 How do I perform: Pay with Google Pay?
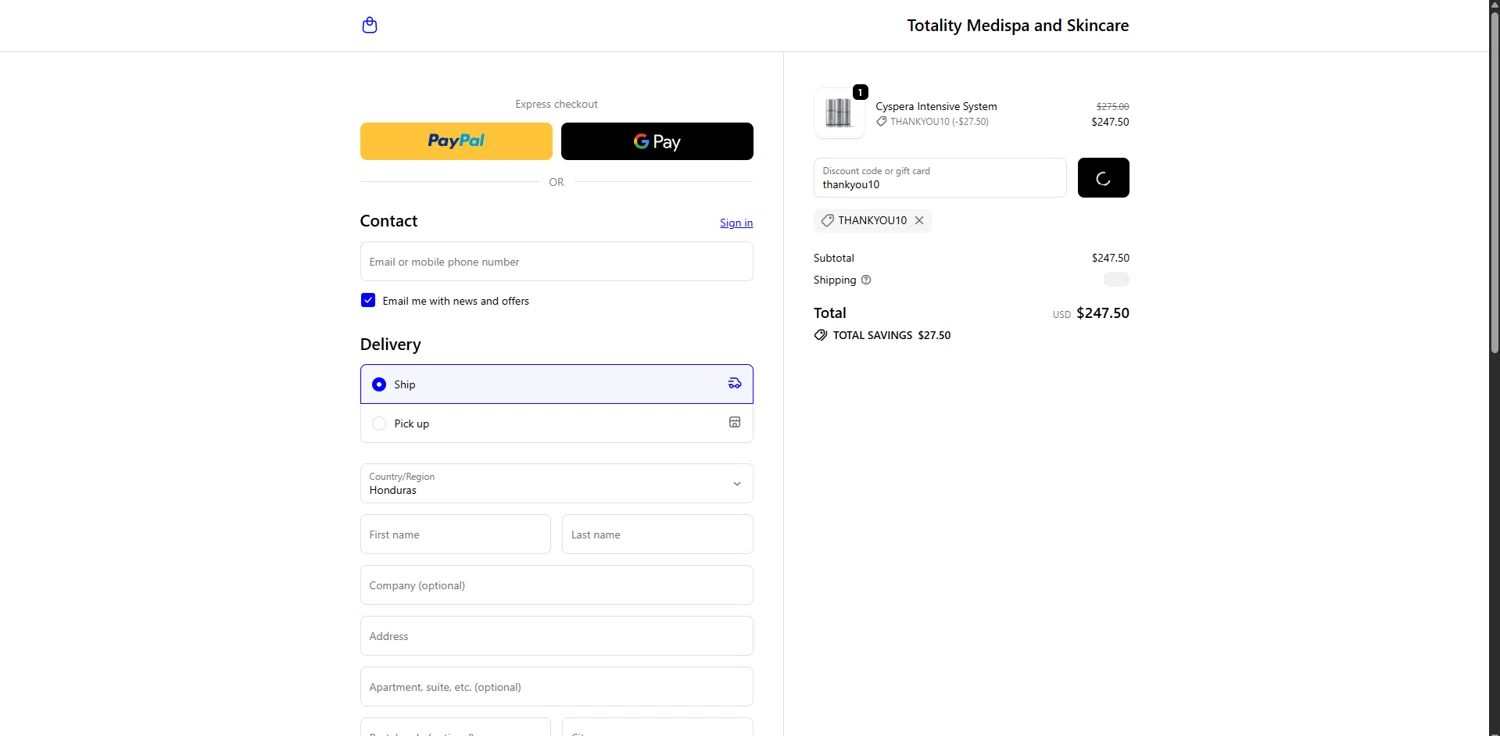(x=657, y=141)
